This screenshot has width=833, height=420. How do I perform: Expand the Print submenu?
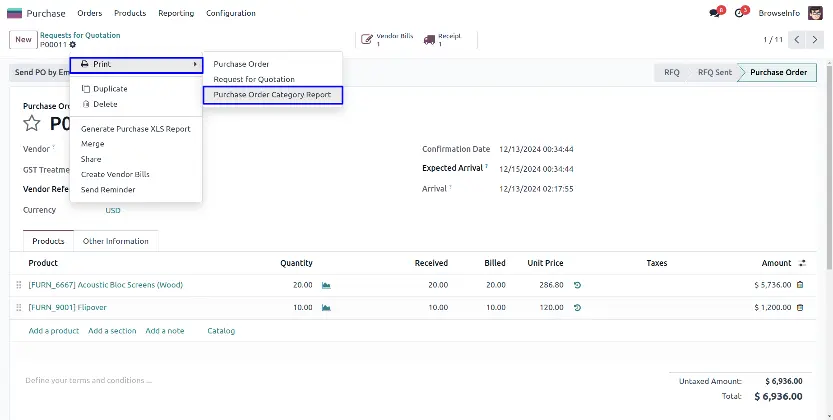(136, 65)
